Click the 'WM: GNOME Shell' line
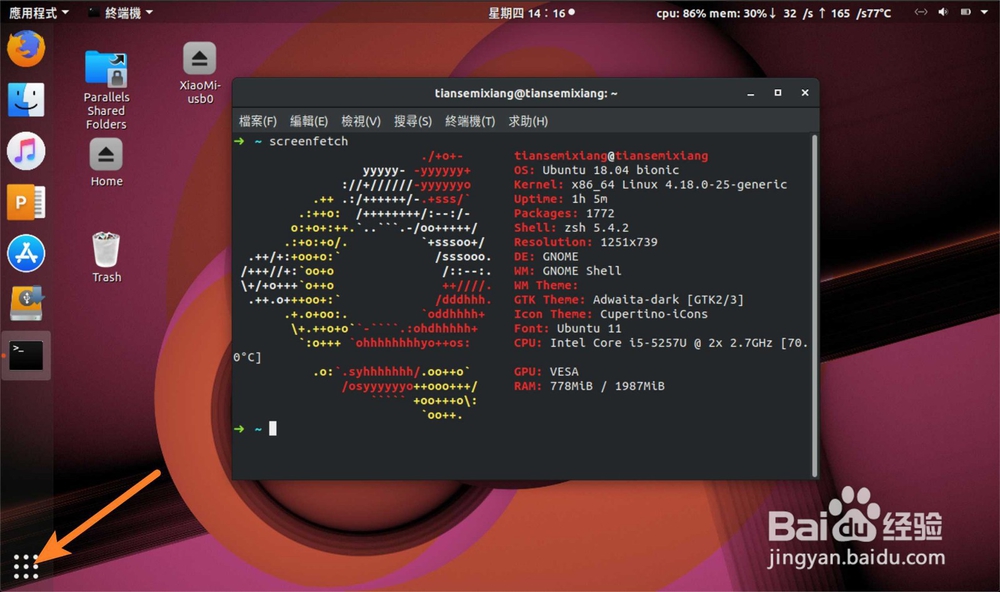The height and width of the screenshot is (592, 1000). [568, 271]
